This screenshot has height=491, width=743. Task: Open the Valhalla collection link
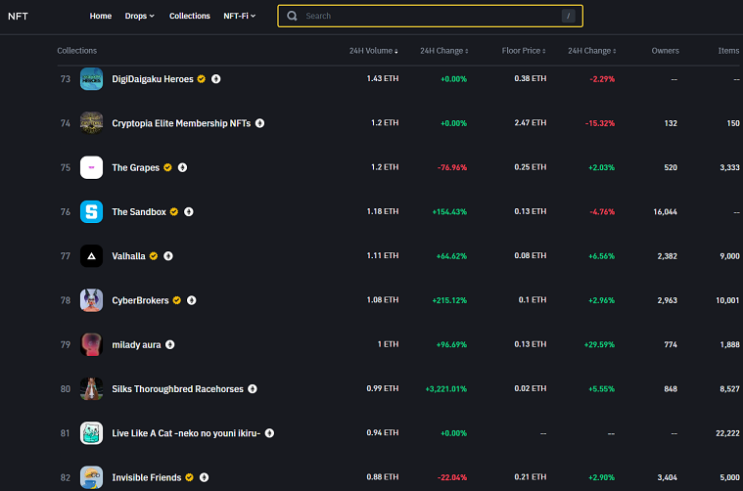(x=128, y=256)
